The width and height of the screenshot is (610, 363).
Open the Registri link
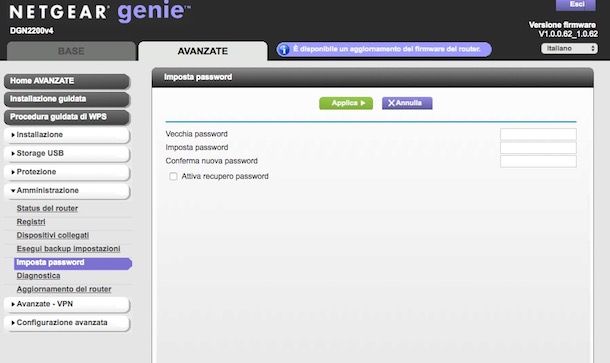coord(31,222)
